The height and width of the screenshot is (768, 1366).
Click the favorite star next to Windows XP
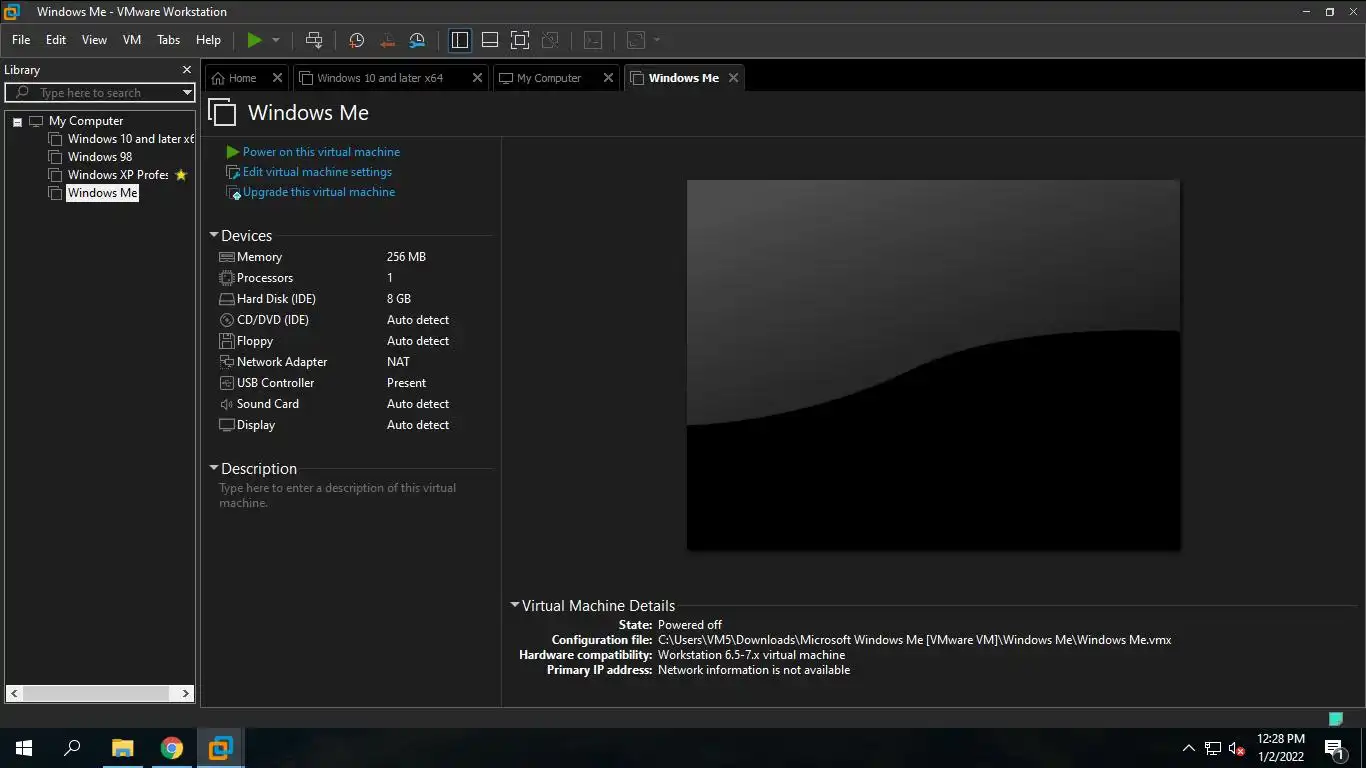coord(181,175)
